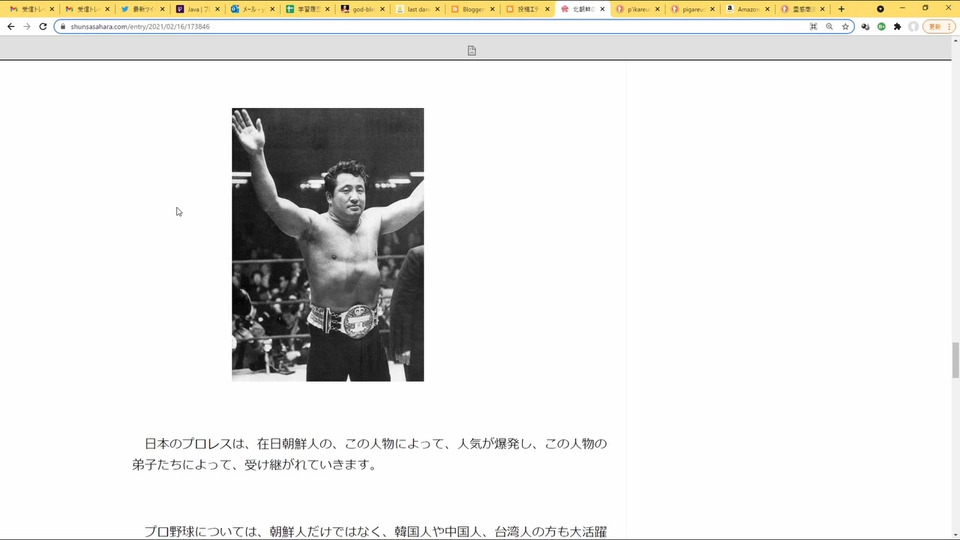Bookmark this page with the star icon
Screen dimensions: 960x540
(846, 26)
